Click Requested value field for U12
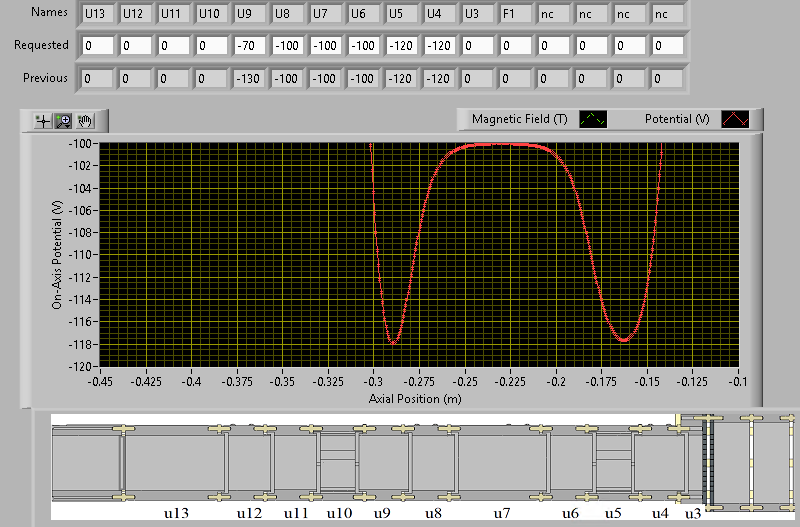The width and height of the screenshot is (800, 527). (x=136, y=46)
